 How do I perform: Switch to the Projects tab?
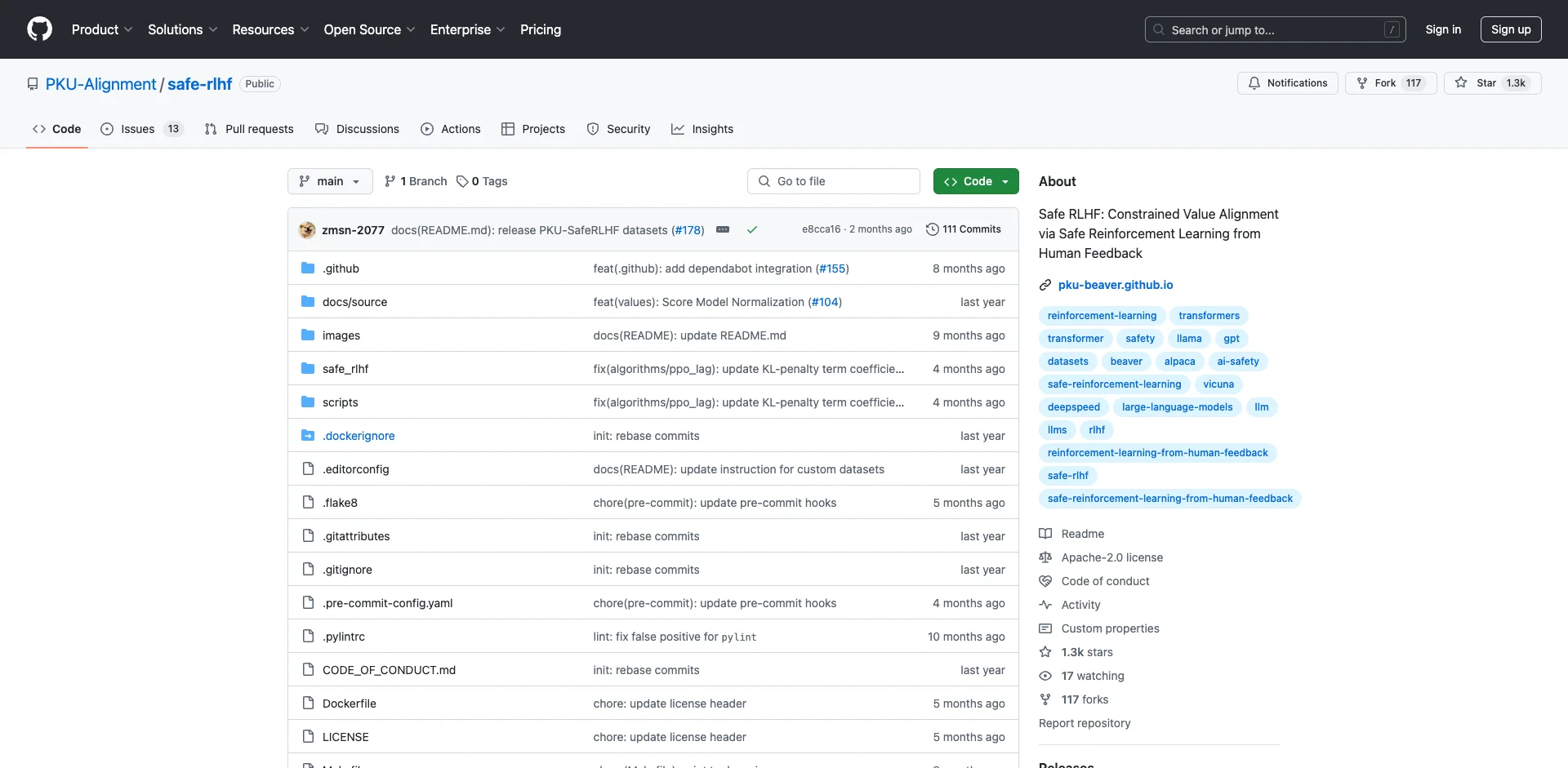click(533, 129)
